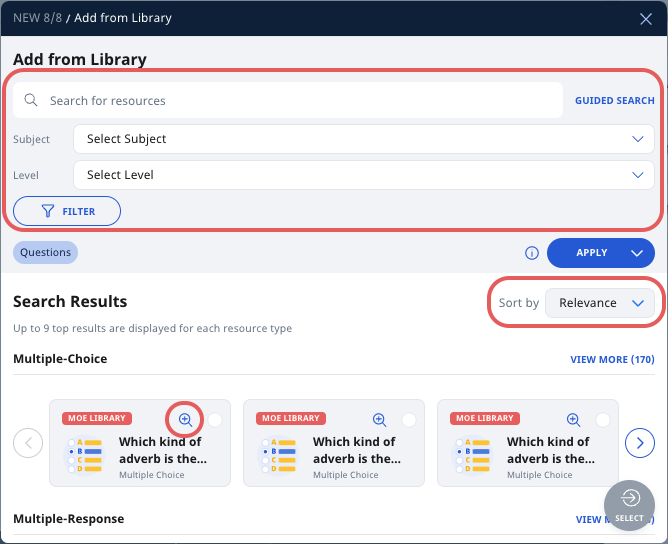Expand the APPLY button arrow
The image size is (668, 544).
(x=636, y=253)
